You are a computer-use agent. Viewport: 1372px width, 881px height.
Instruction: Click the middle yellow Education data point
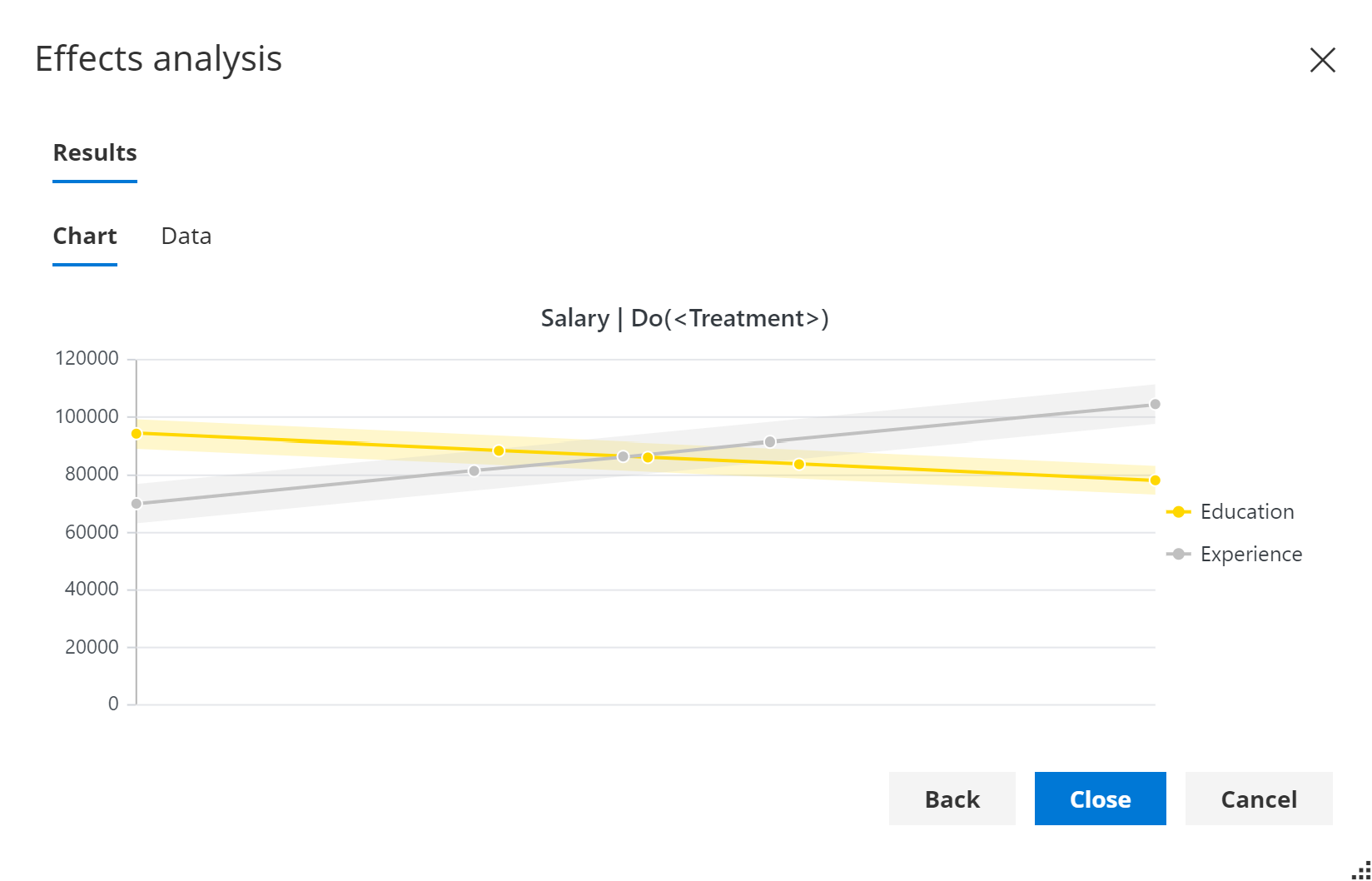tap(648, 458)
